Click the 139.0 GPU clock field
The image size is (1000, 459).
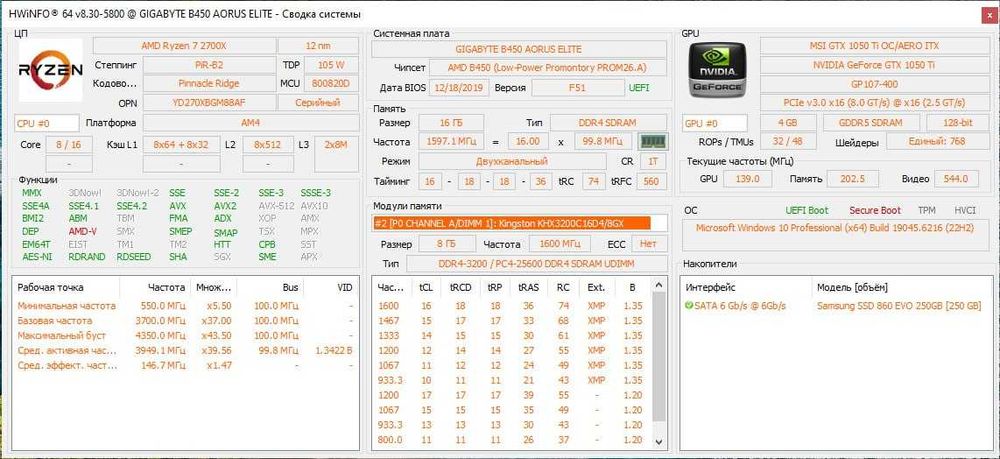747,179
